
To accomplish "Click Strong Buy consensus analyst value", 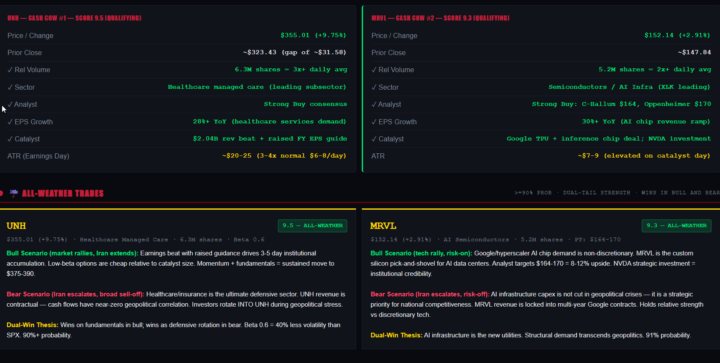I will pyautogui.click(x=305, y=104).
